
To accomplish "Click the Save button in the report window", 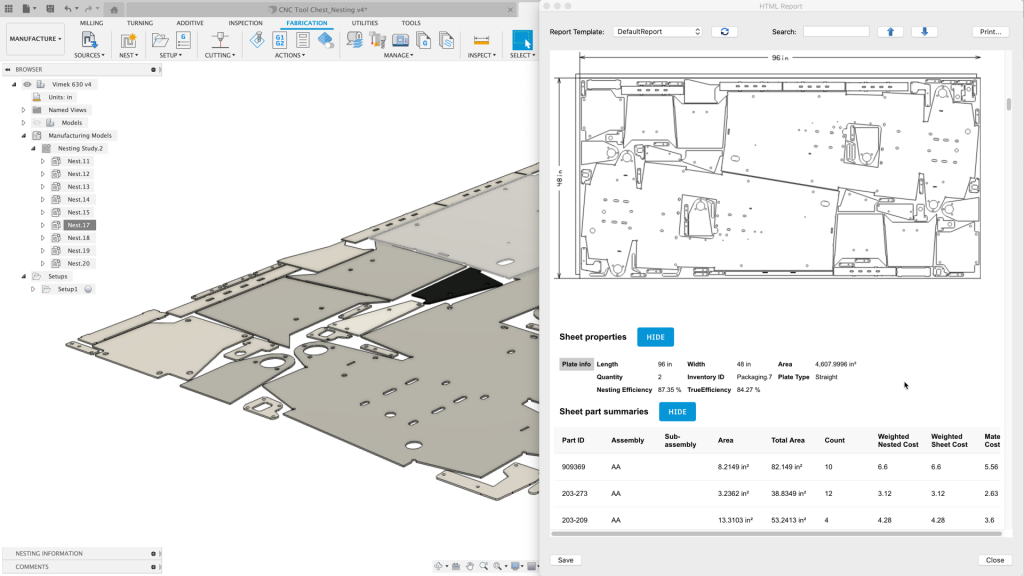I will point(565,559).
